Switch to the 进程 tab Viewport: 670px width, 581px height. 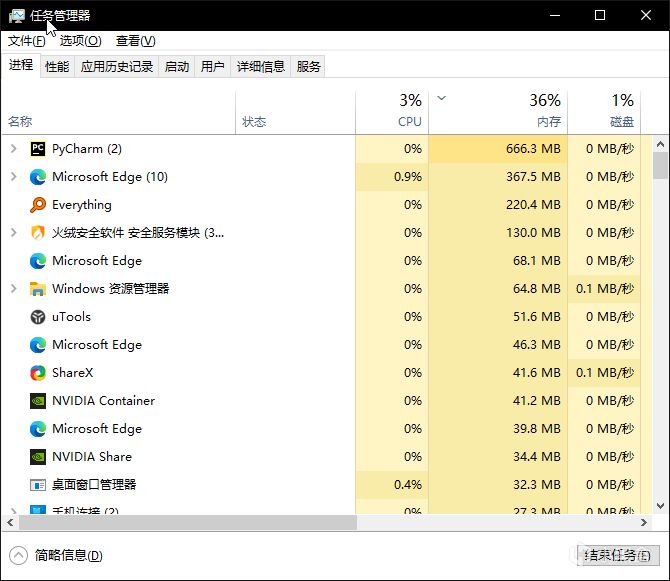(21, 65)
